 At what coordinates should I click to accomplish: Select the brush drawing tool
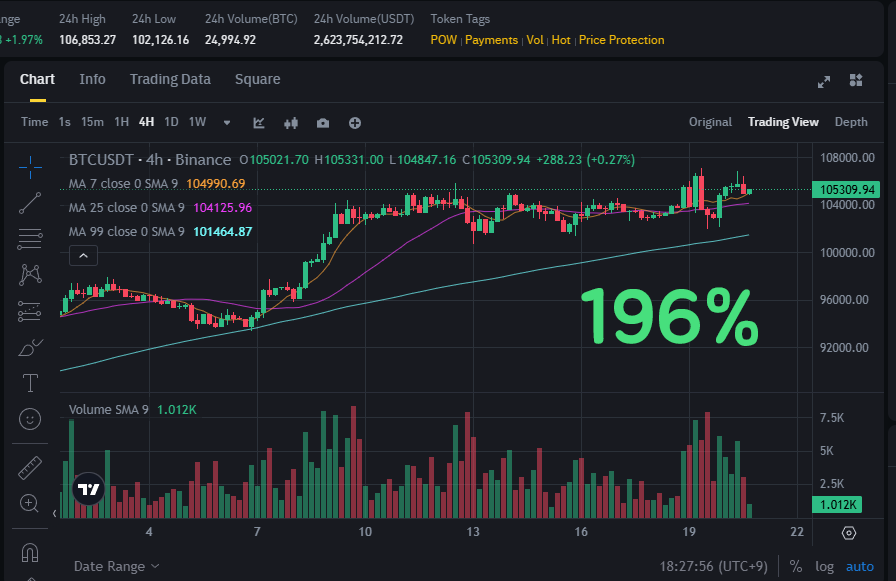point(30,347)
